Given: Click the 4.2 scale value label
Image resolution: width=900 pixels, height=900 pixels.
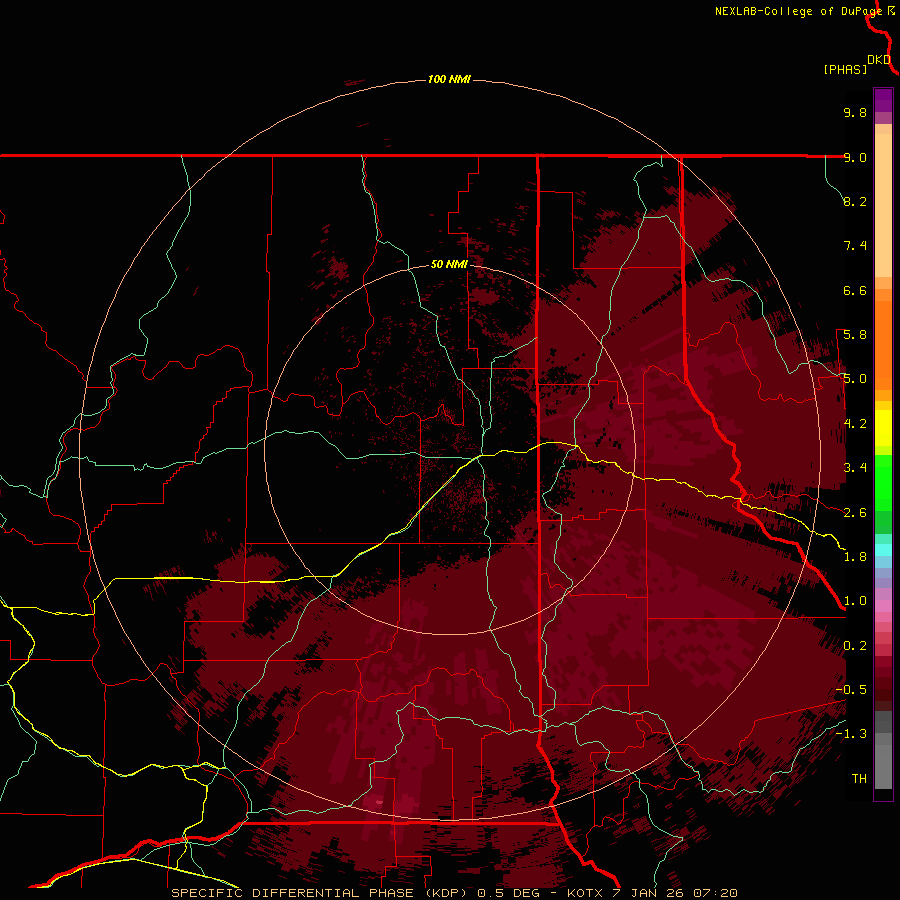Looking at the screenshot, I should pyautogui.click(x=855, y=424).
